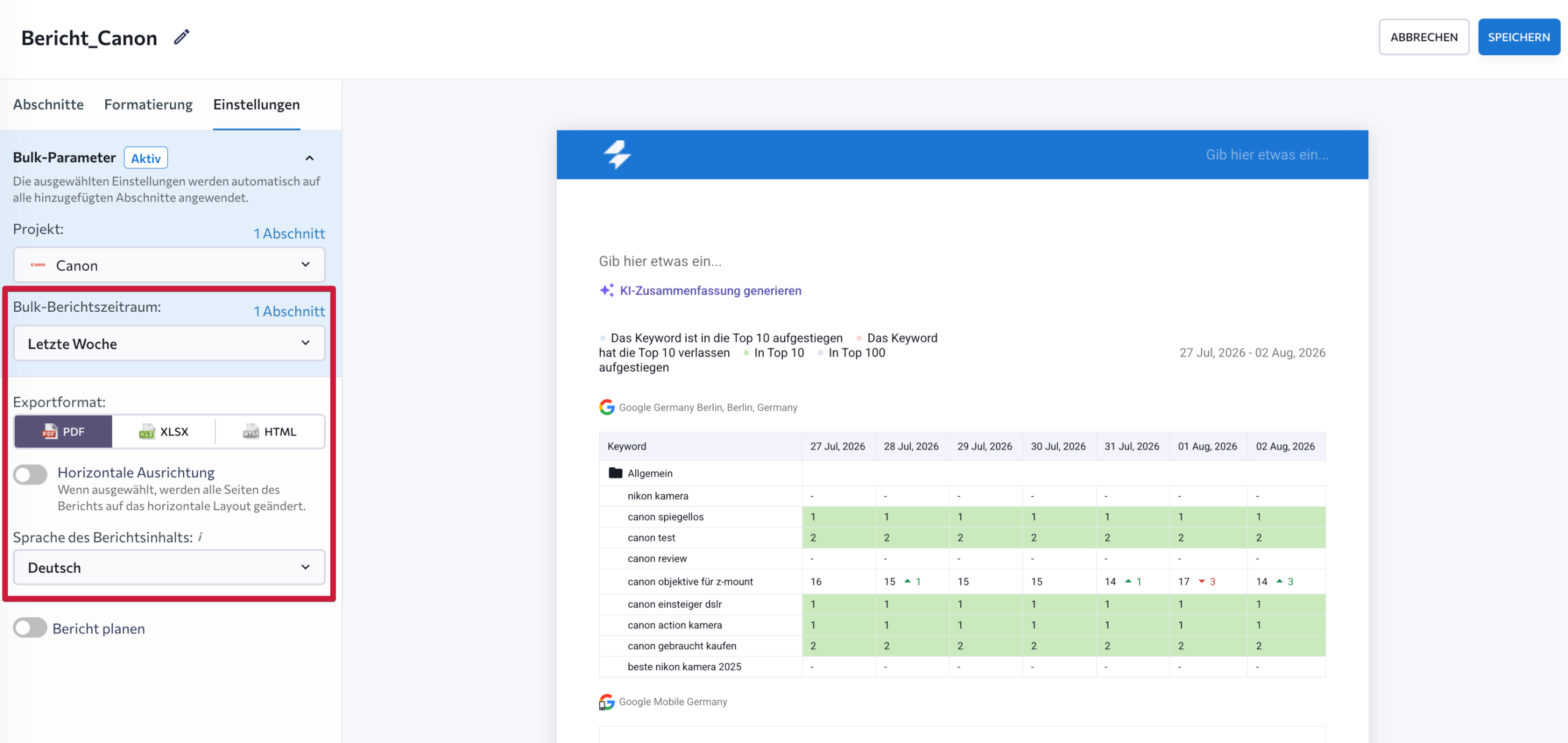Switch to the Formatierung tab
The height and width of the screenshot is (743, 1568).
pyautogui.click(x=148, y=105)
